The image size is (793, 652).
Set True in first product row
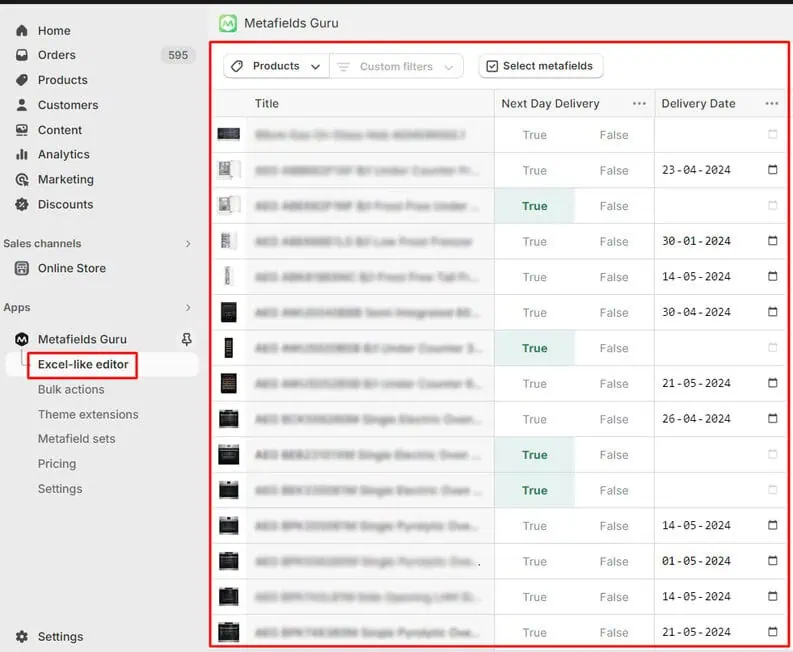[x=535, y=135]
